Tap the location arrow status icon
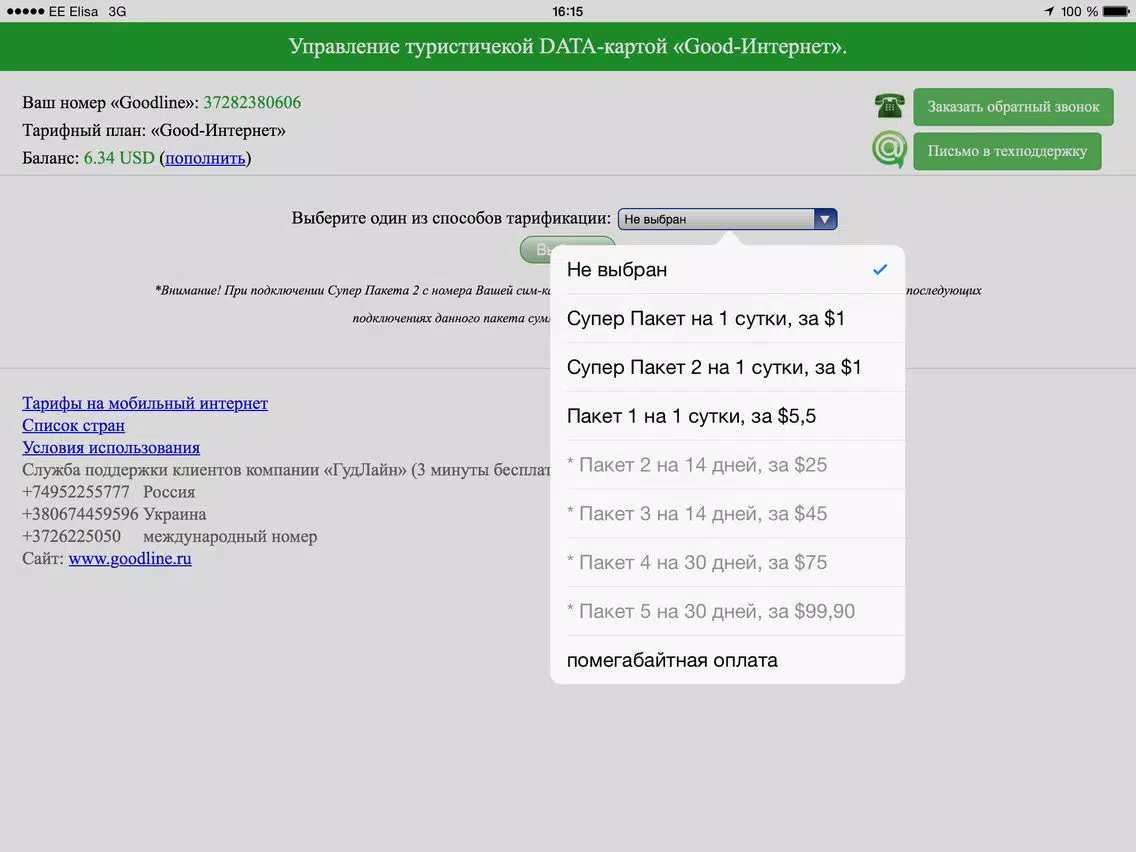This screenshot has width=1136, height=852. click(1048, 12)
